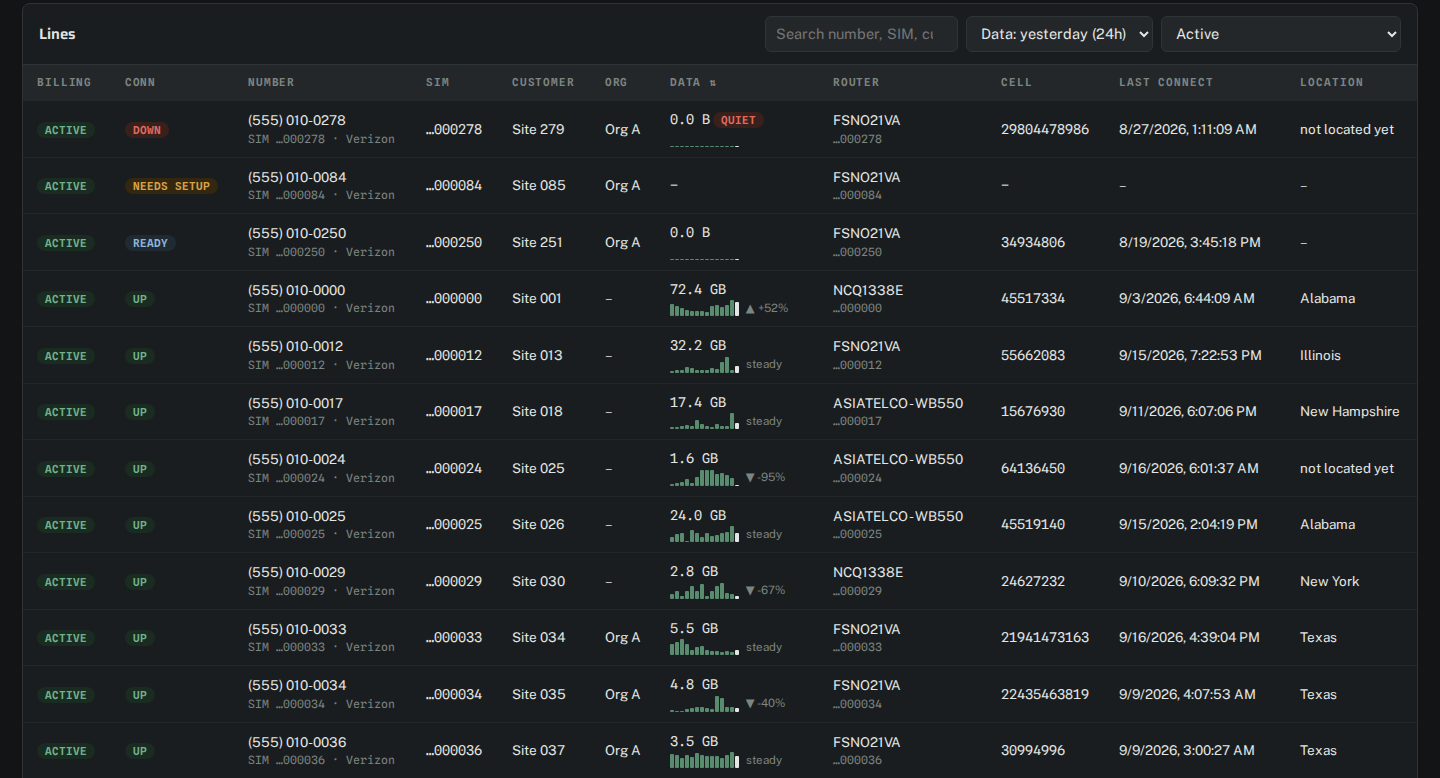Focus the search number, SIM field
The width and height of the screenshot is (1440, 778).
point(861,34)
